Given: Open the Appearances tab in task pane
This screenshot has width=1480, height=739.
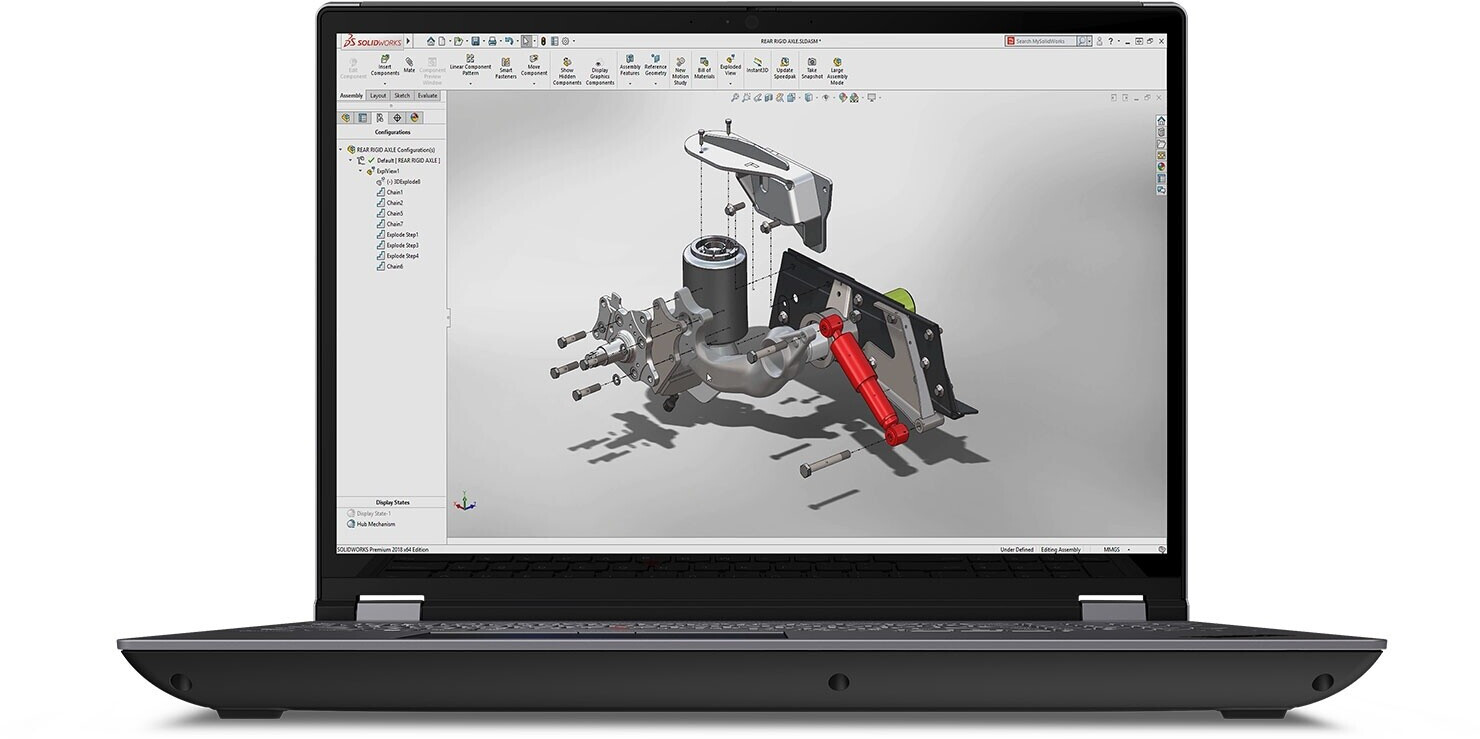Looking at the screenshot, I should point(1161,167).
